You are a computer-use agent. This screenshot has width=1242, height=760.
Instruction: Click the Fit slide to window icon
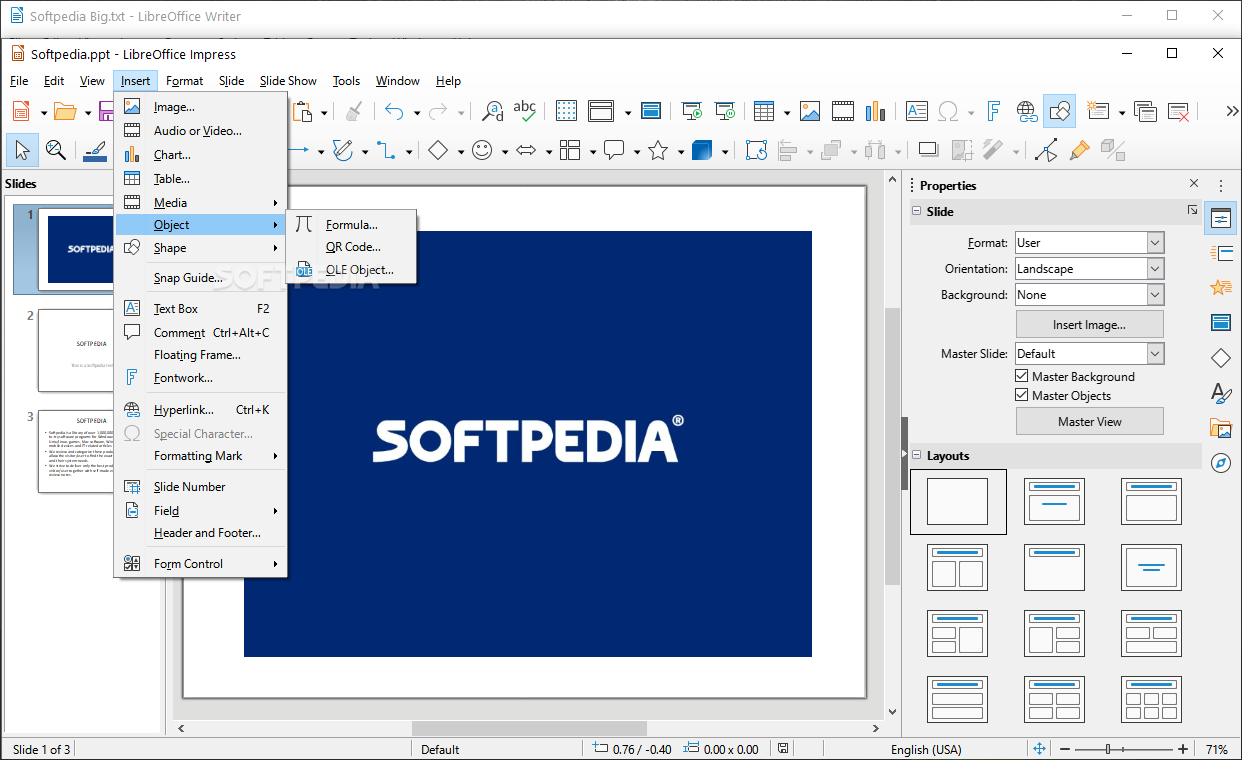(x=1039, y=749)
